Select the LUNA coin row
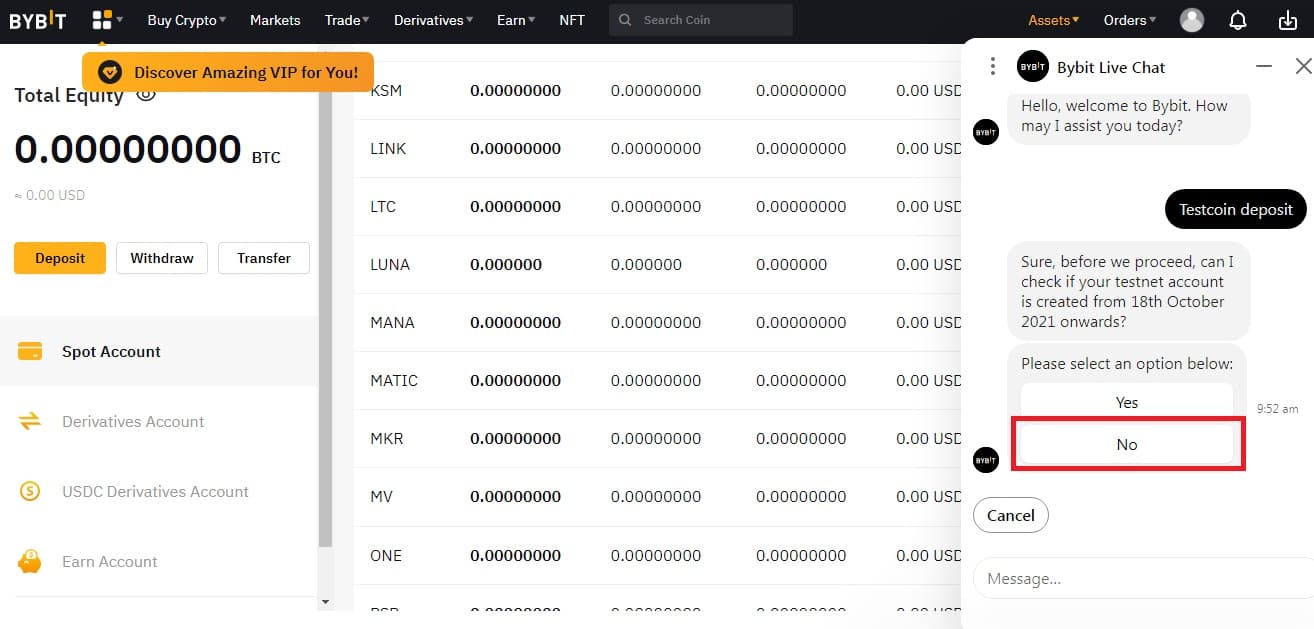This screenshot has height=629, width=1314. pos(656,265)
